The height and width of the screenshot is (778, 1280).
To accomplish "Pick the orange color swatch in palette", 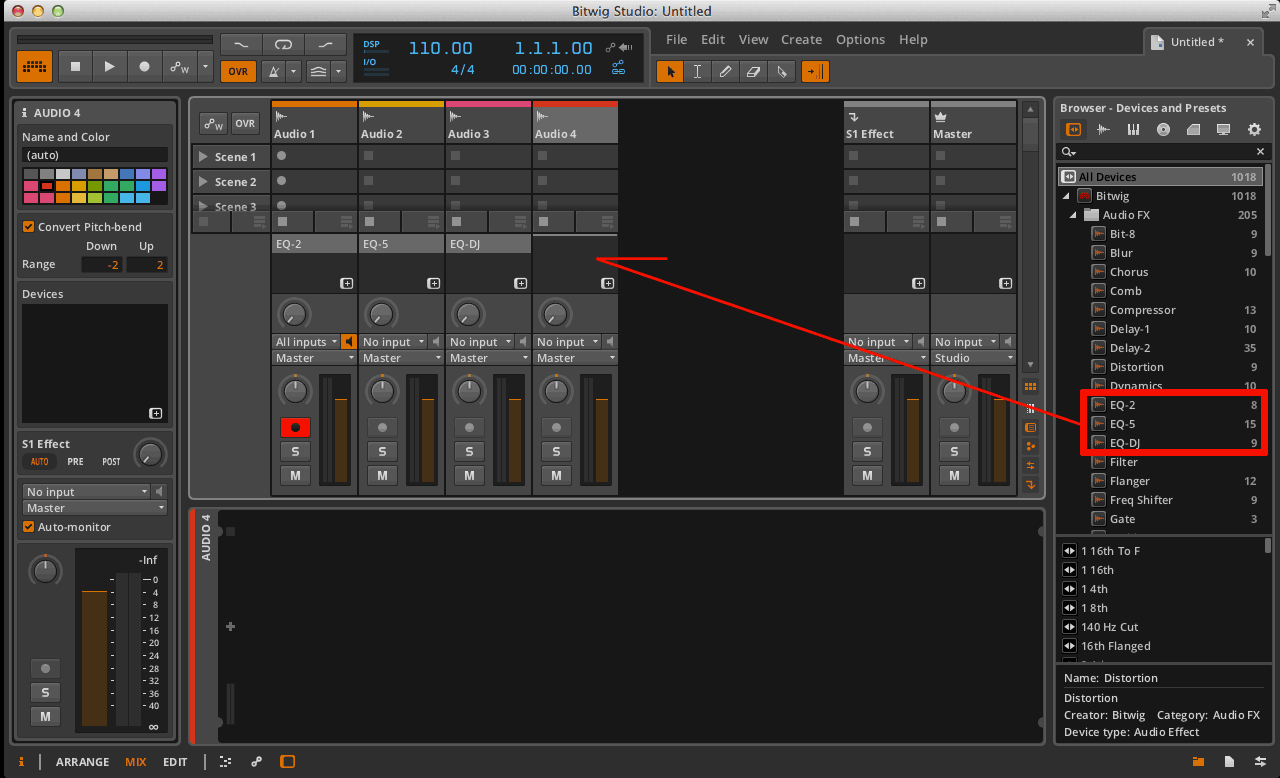I will (x=63, y=186).
